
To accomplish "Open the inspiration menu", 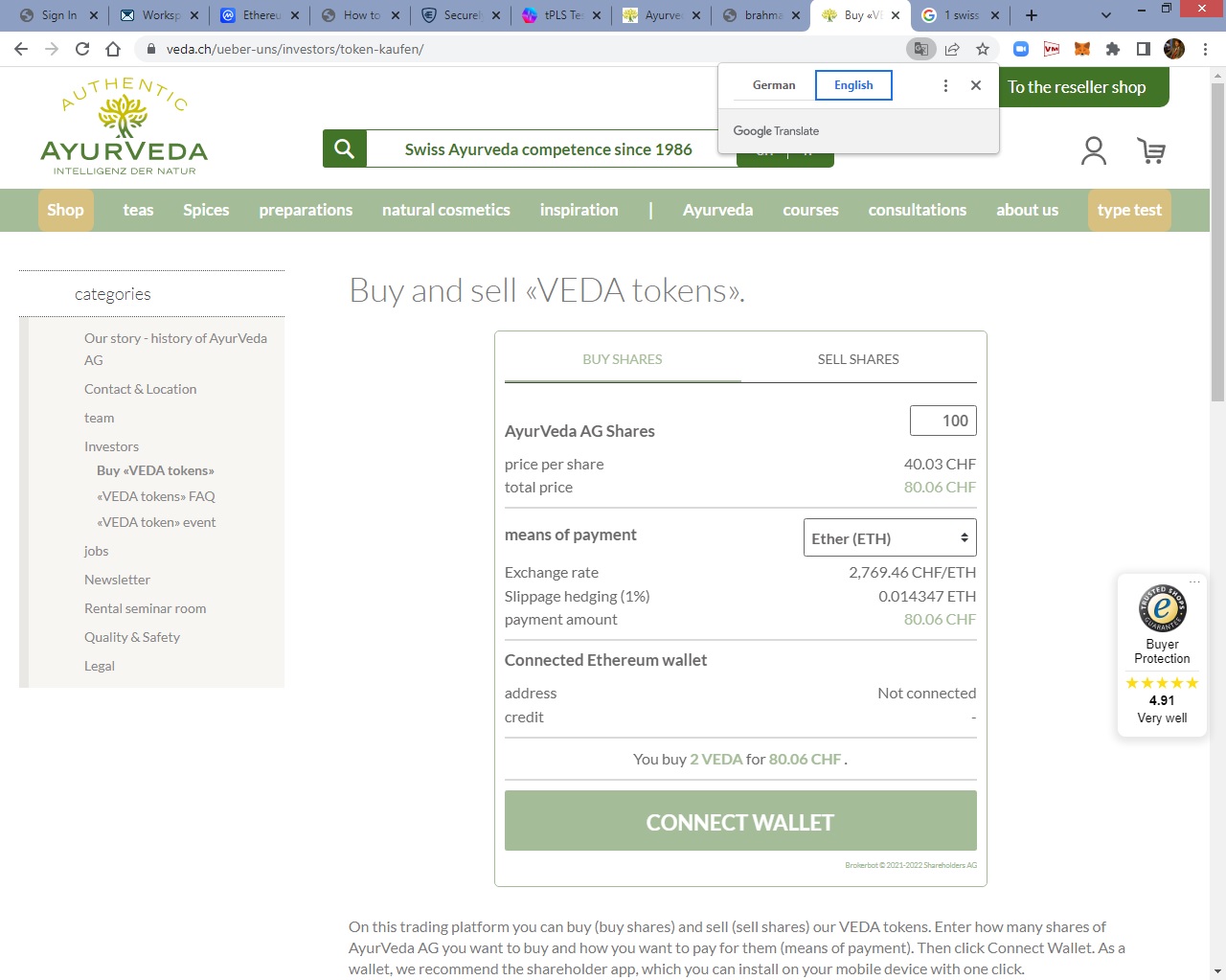I will [579, 210].
